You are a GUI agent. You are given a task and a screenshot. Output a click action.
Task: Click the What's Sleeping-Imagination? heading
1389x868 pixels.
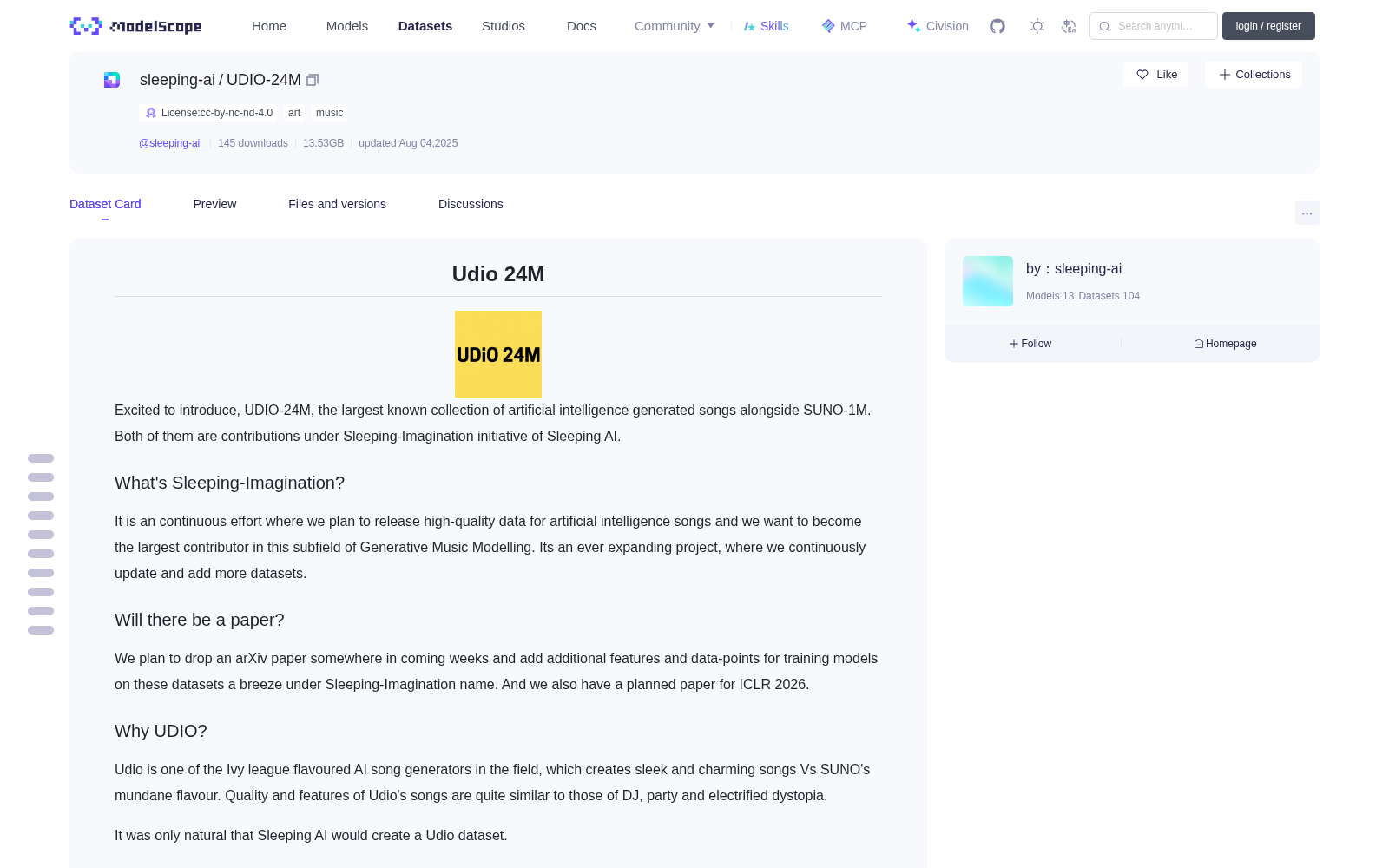pyautogui.click(x=230, y=483)
